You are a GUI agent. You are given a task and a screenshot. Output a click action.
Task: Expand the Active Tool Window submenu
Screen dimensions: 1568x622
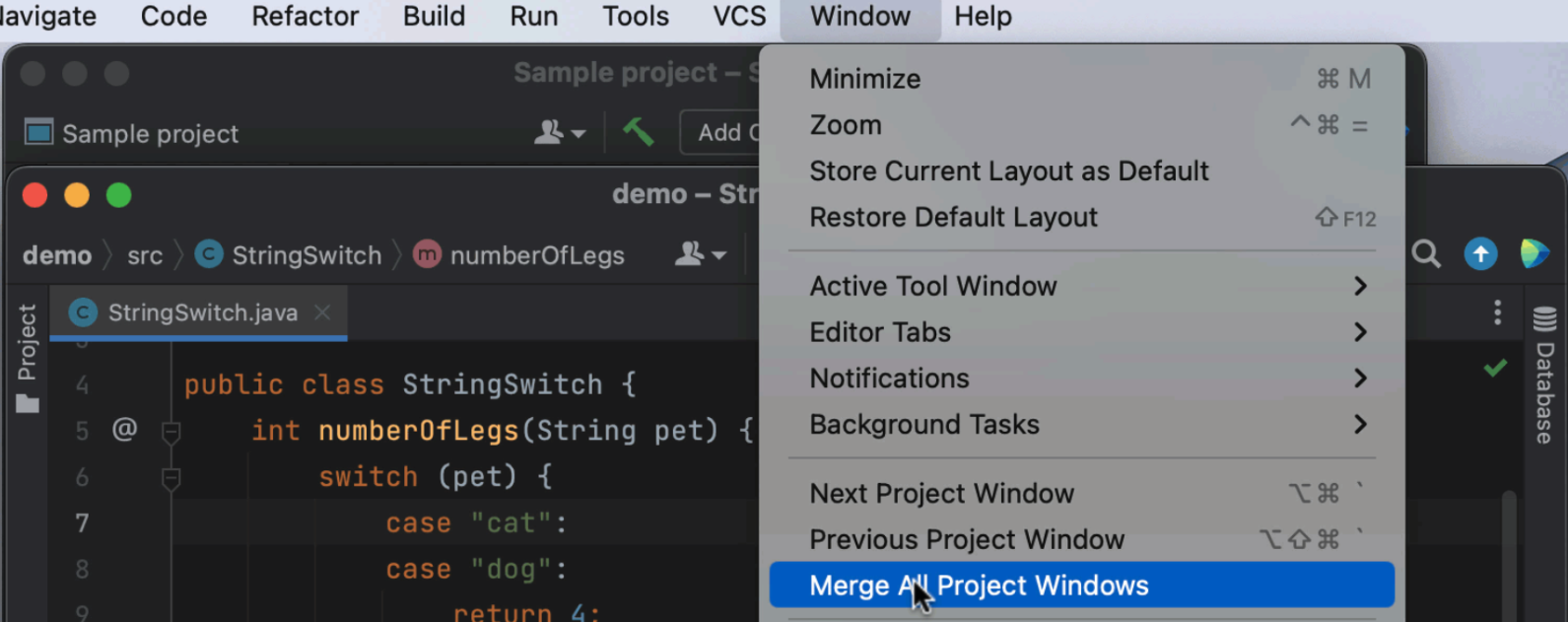pyautogui.click(x=1081, y=286)
